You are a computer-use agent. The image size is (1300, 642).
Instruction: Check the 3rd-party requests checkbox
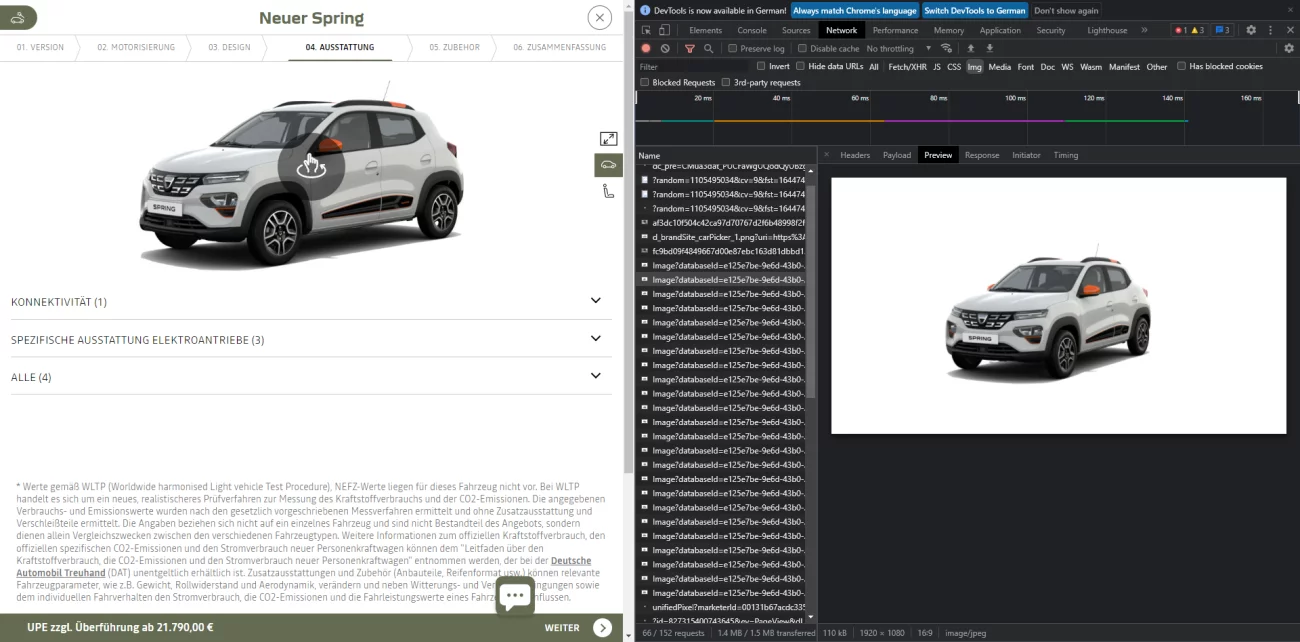(x=726, y=82)
